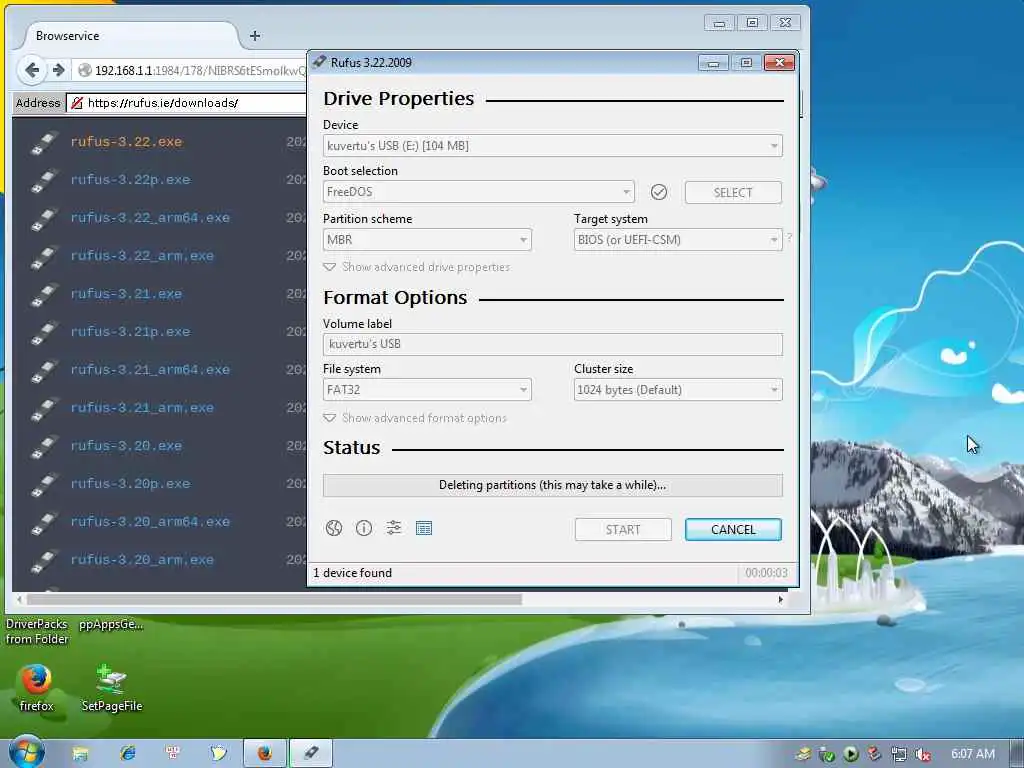Expand Show advanced format options
The height and width of the screenshot is (768, 1024).
pyautogui.click(x=415, y=418)
